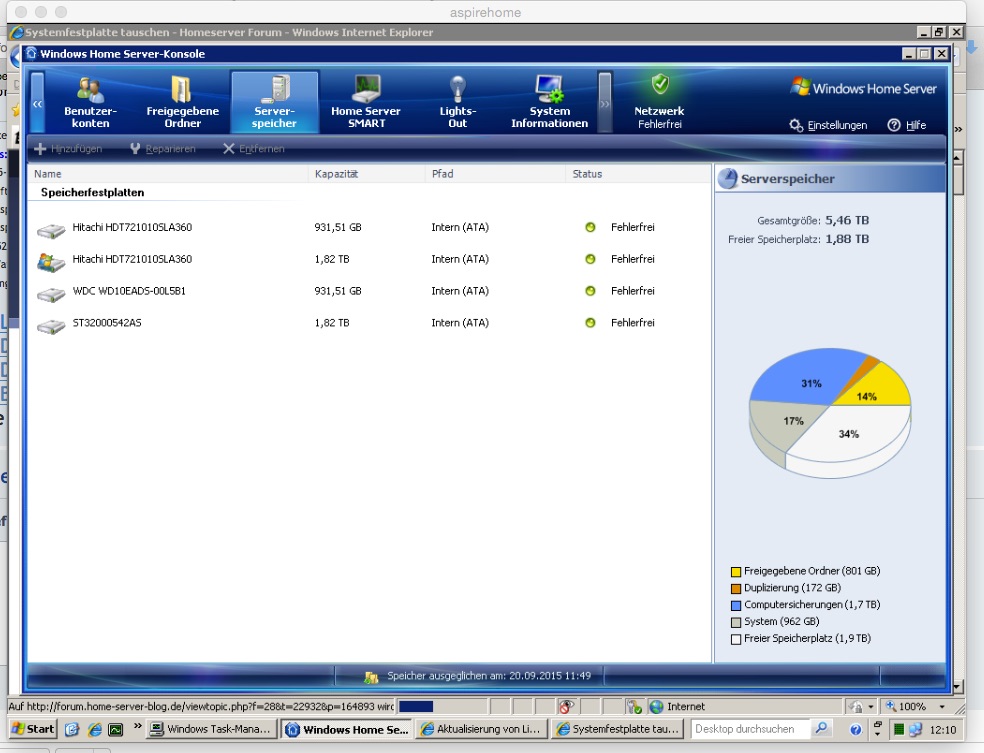This screenshot has width=984, height=753.
Task: Click the storage balancing status bar icon
Action: coord(371,677)
